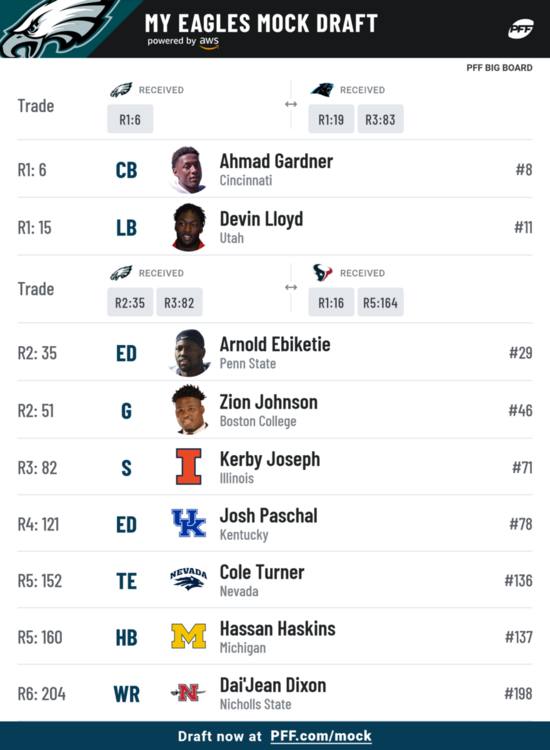Click the Illinois logo beside Kerby Joseph
The width and height of the screenshot is (550, 750).
coord(188,467)
